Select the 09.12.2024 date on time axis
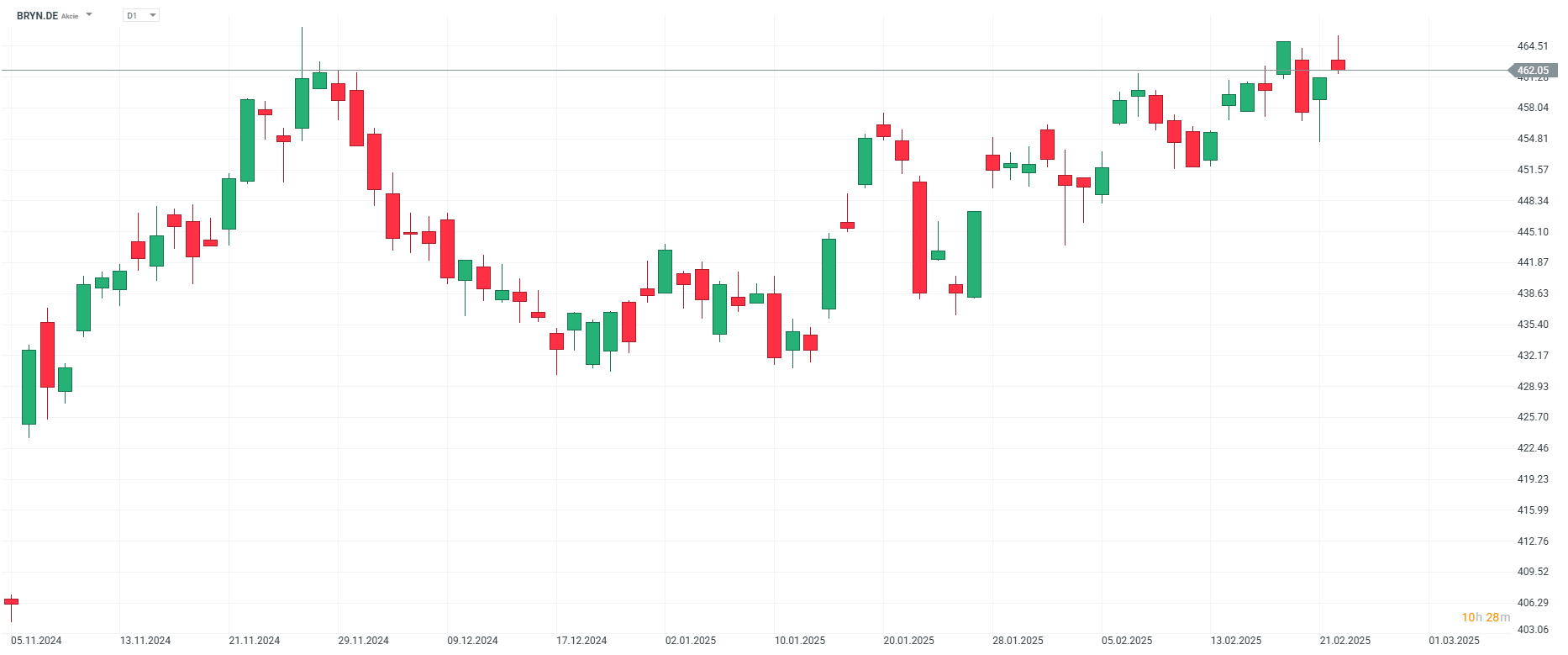The image size is (1568, 655). click(472, 641)
